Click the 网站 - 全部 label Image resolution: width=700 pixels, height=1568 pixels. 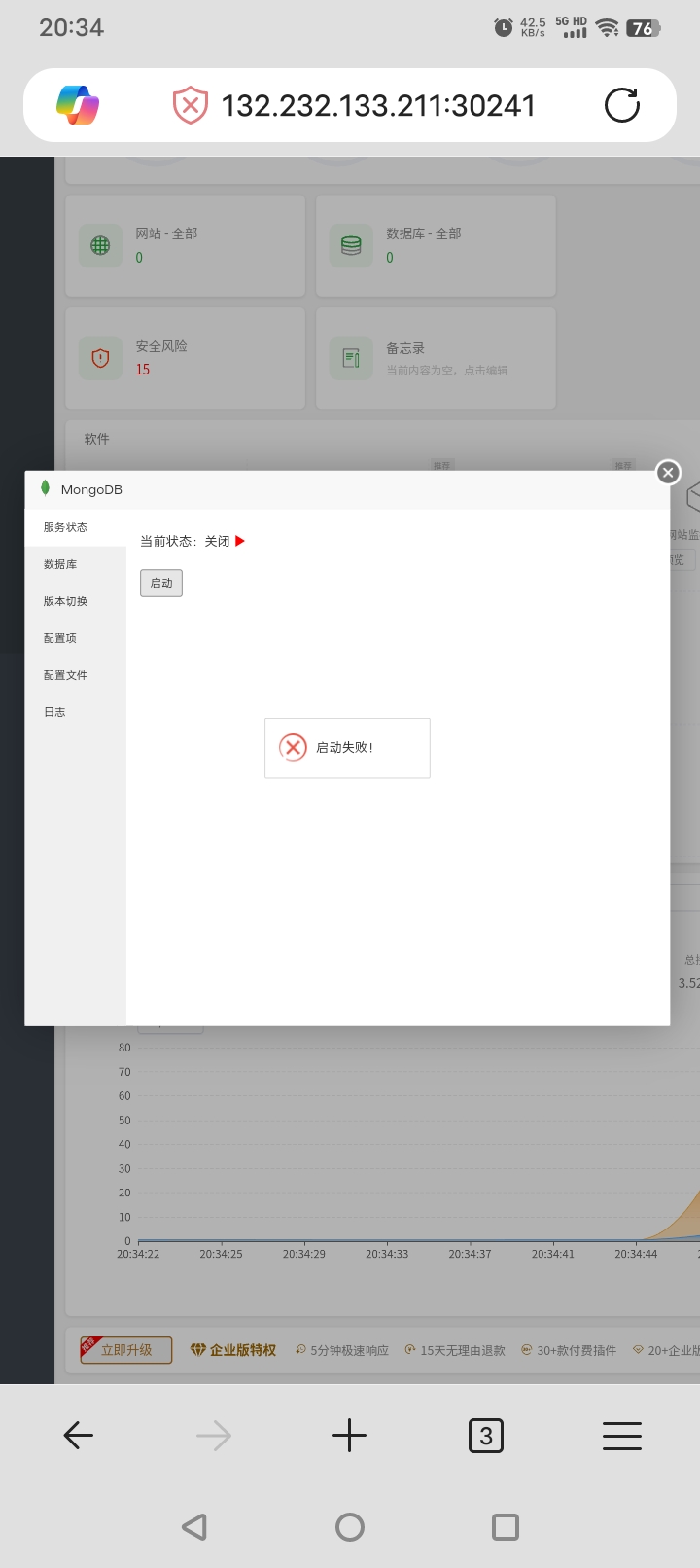coord(166,233)
